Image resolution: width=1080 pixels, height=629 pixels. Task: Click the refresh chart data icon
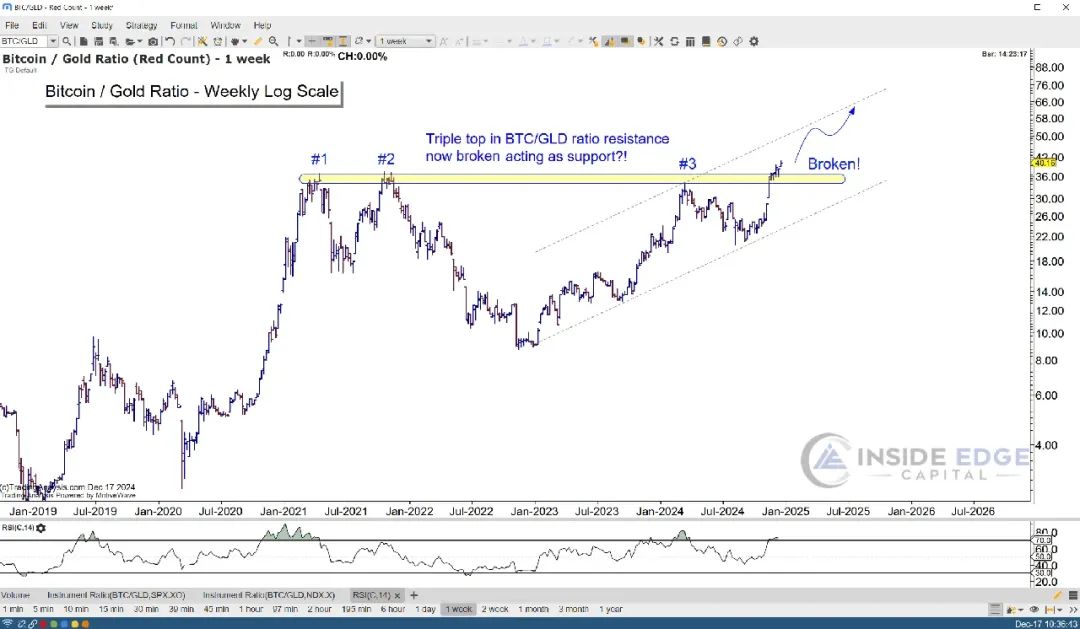point(674,41)
